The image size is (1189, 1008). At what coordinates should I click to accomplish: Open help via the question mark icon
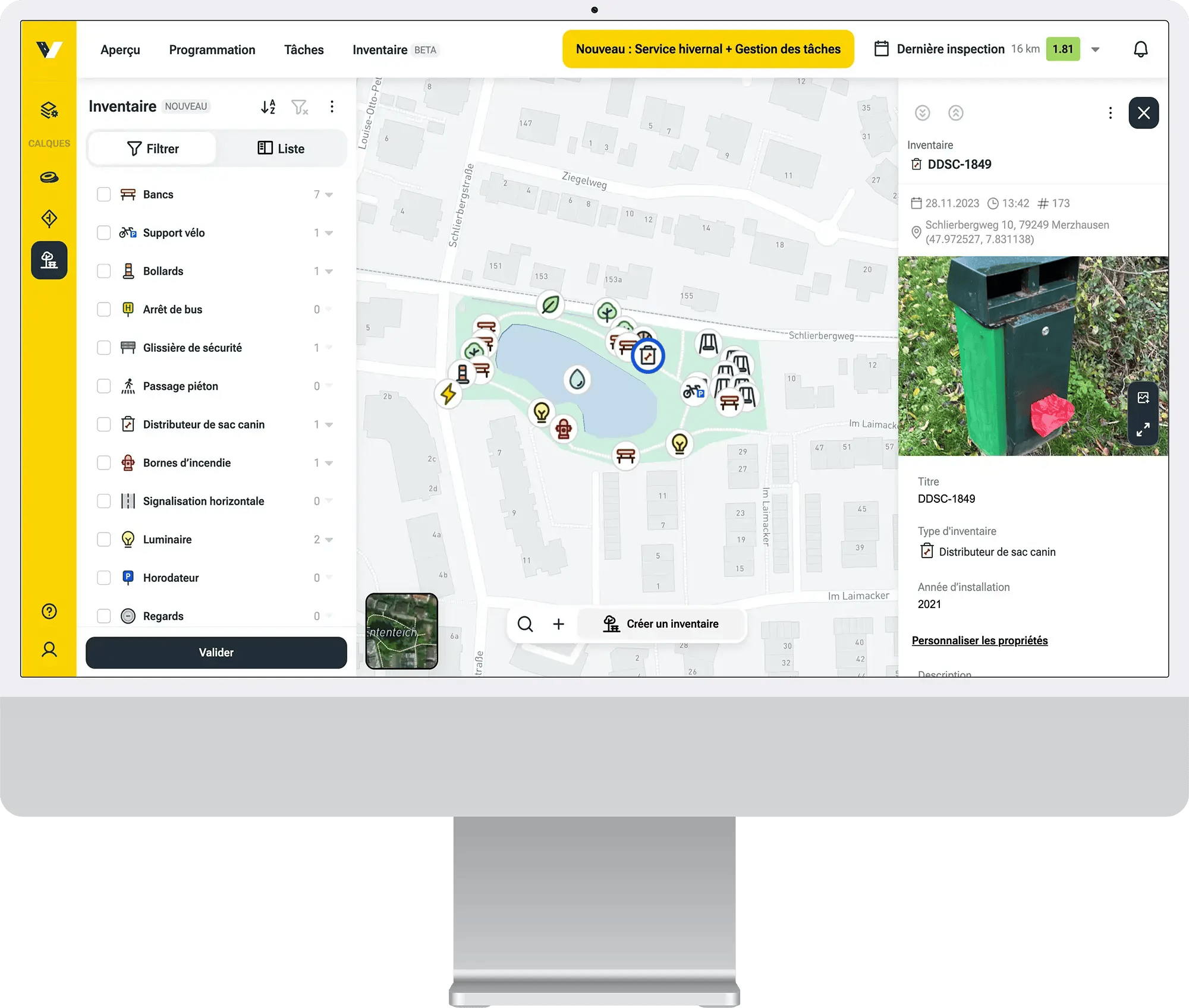coord(49,611)
